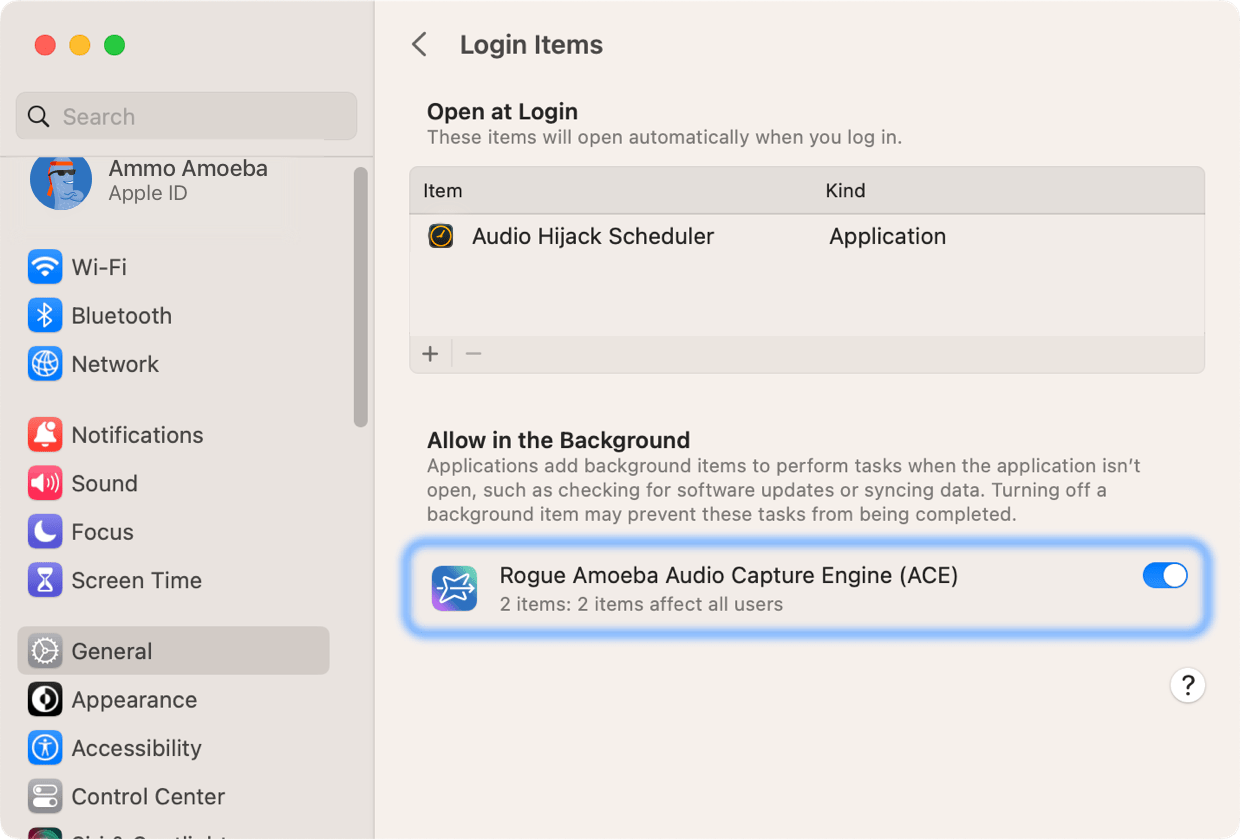
Task: Click the Search field in sidebar
Action: point(186,117)
